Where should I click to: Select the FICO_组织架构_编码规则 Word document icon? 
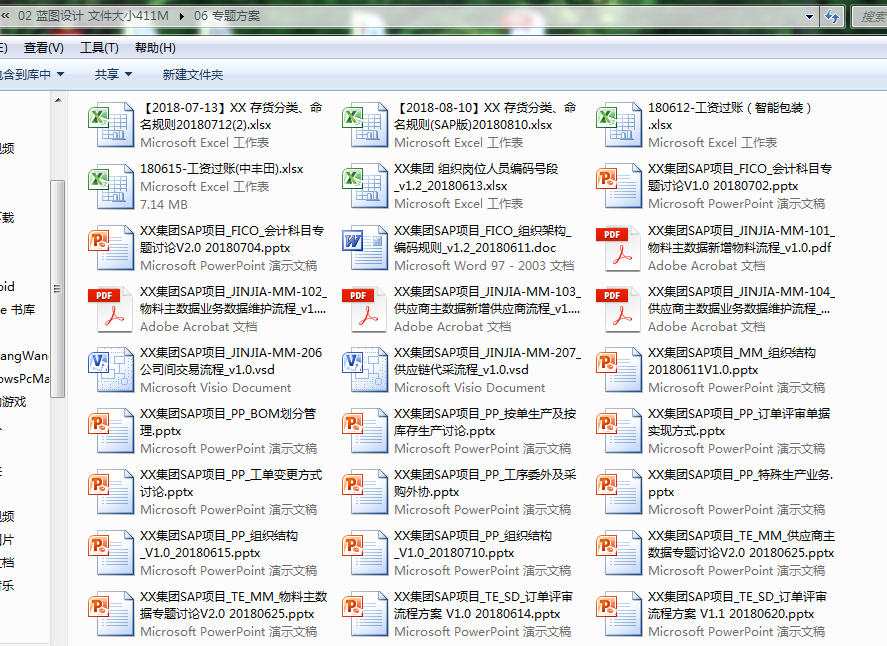click(x=364, y=248)
